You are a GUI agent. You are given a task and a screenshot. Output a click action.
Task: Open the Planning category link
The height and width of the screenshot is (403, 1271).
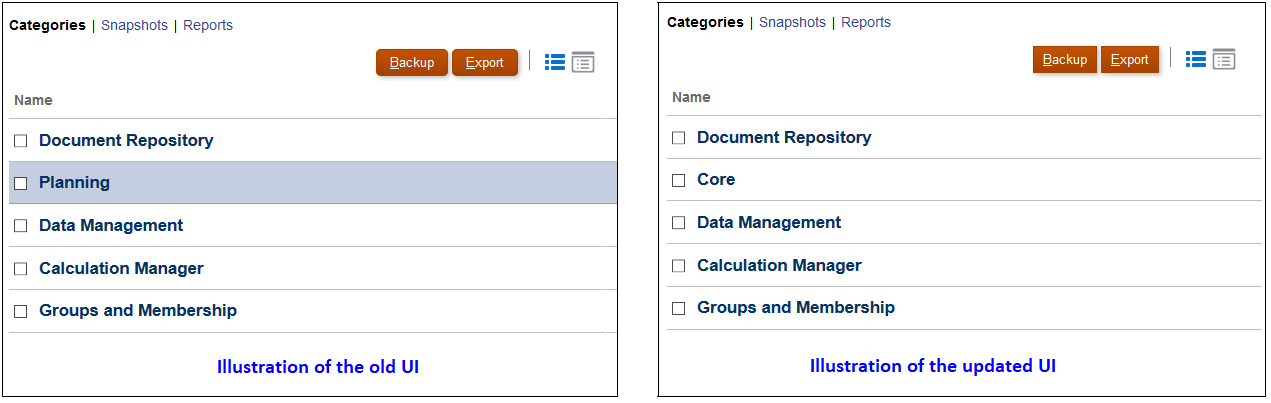(74, 183)
